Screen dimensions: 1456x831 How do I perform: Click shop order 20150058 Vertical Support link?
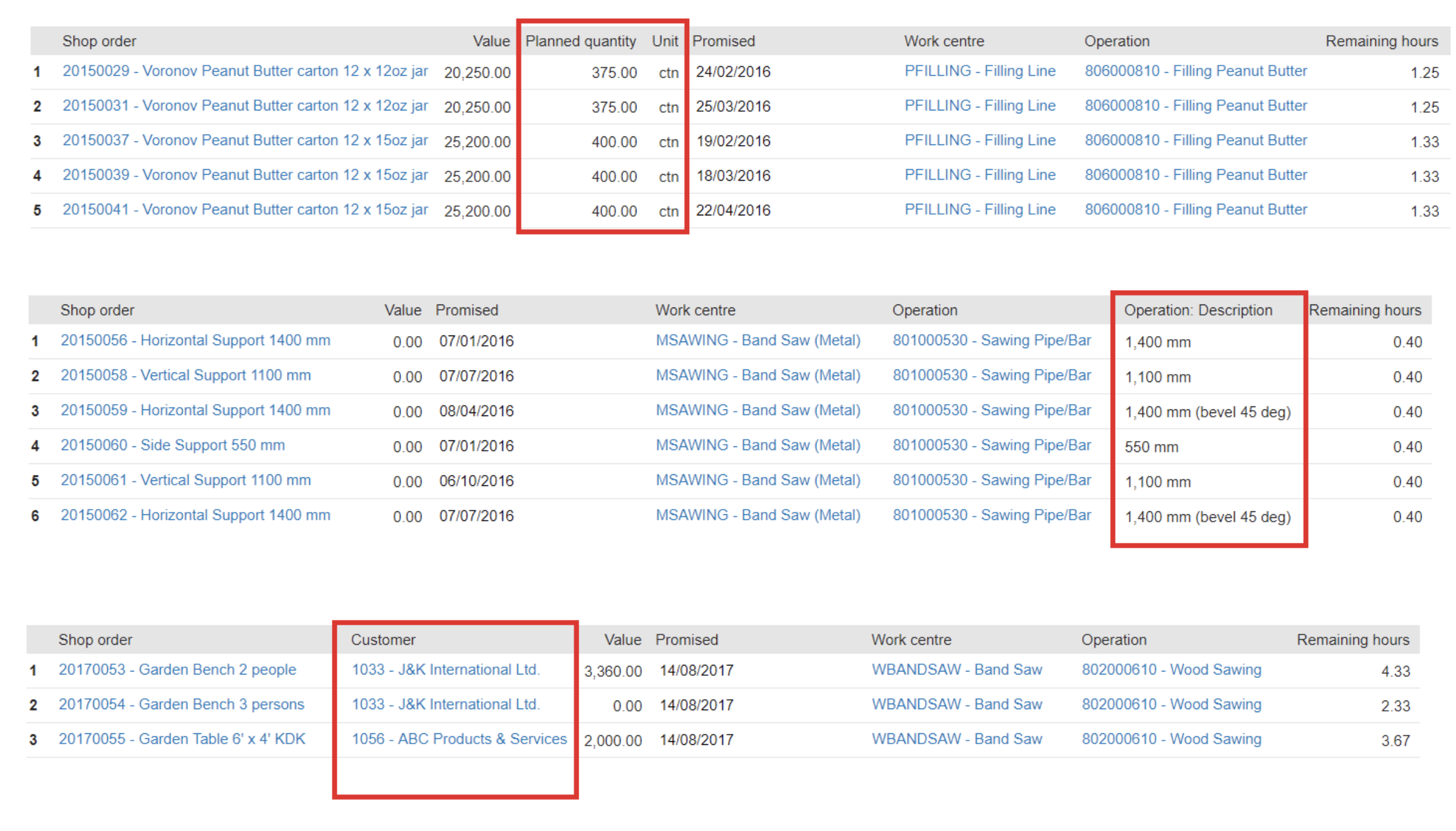coord(186,375)
